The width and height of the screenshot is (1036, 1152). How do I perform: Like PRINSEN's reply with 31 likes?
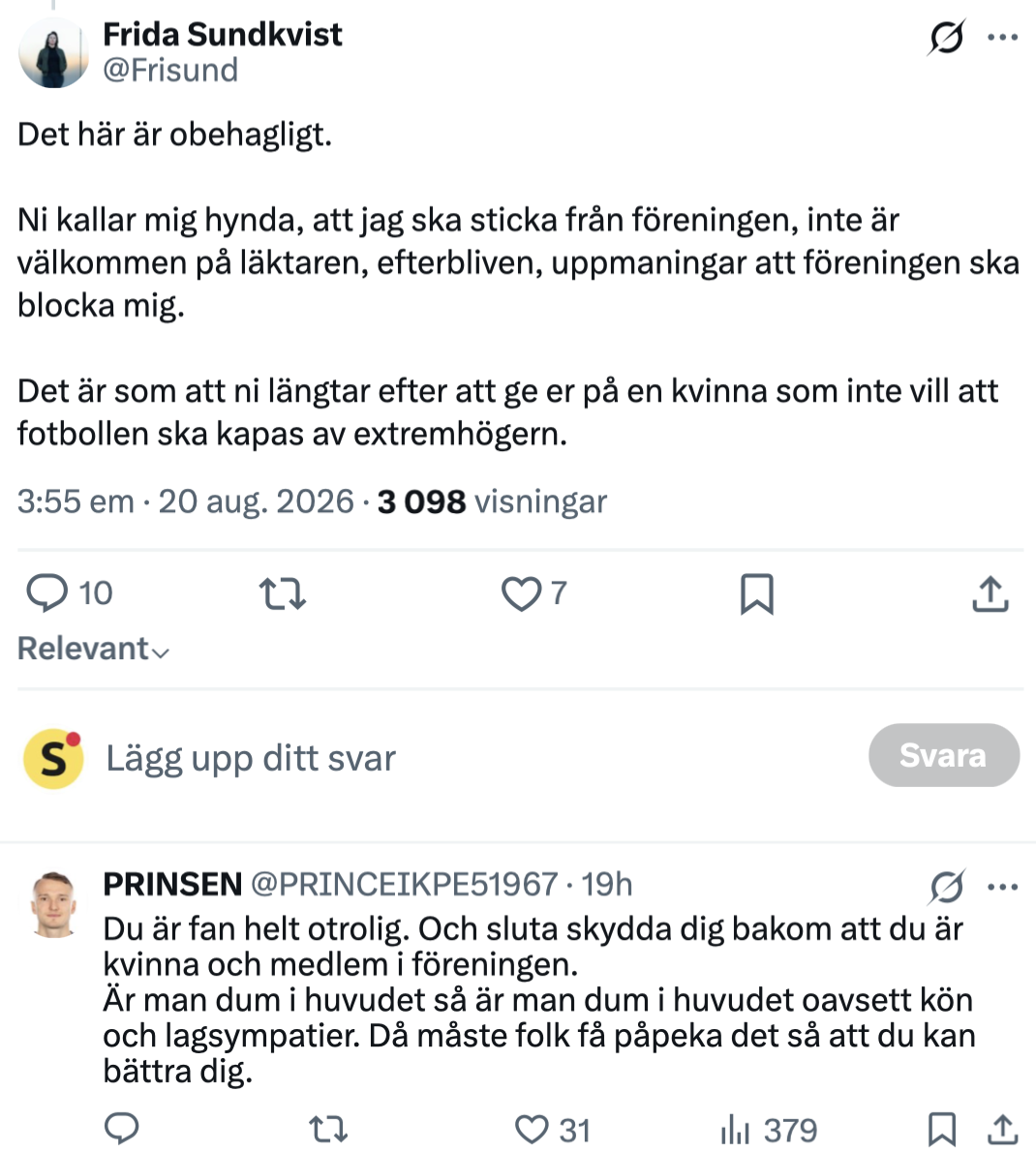click(x=553, y=1130)
